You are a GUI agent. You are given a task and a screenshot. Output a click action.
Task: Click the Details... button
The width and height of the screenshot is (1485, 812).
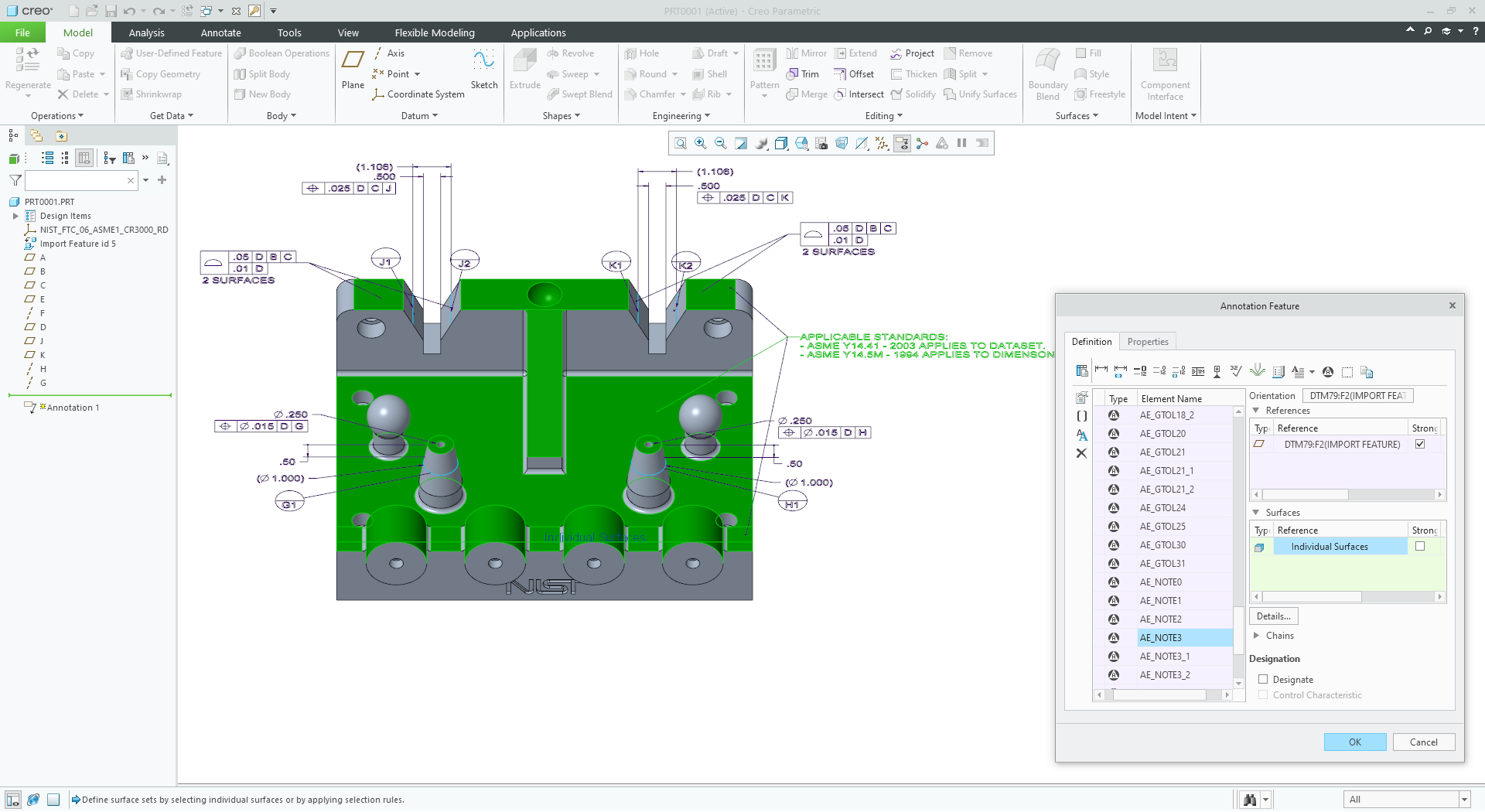coord(1273,616)
